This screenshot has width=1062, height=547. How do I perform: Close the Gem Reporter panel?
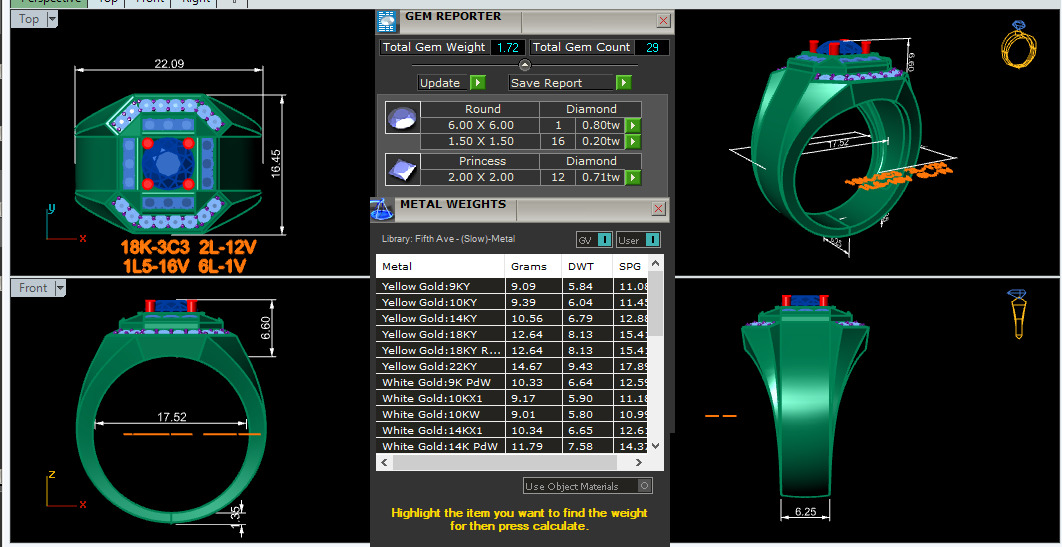click(663, 21)
